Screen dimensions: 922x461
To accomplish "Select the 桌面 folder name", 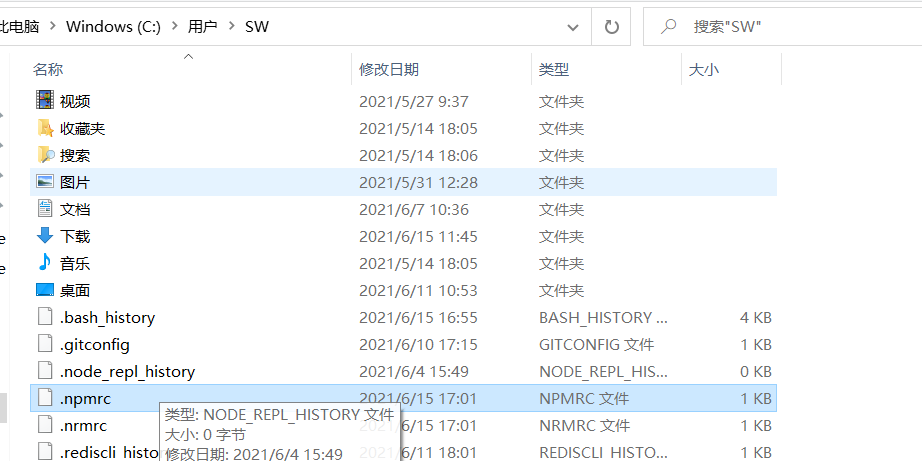I will click(75, 290).
